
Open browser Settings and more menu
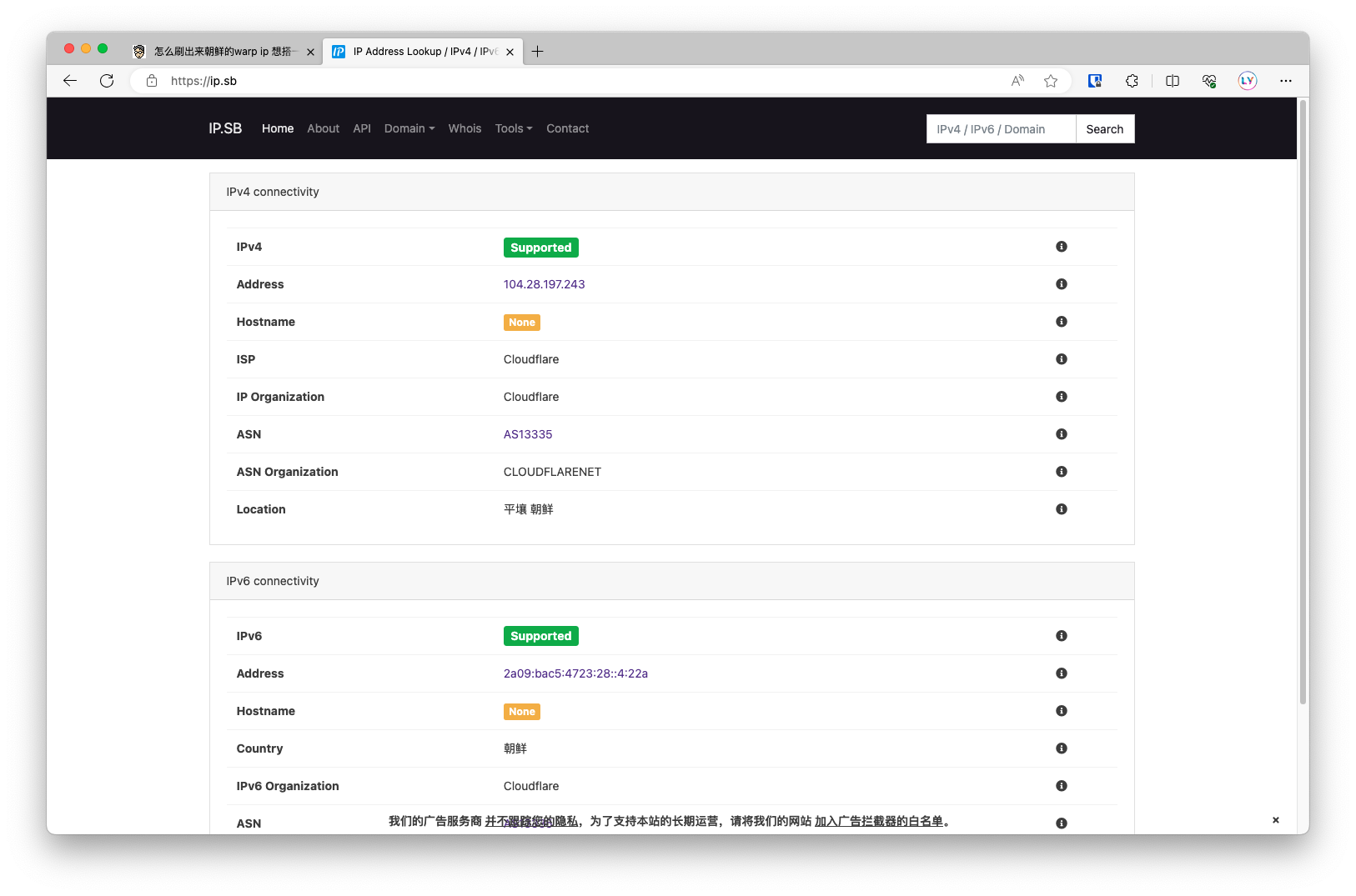[x=1286, y=81]
